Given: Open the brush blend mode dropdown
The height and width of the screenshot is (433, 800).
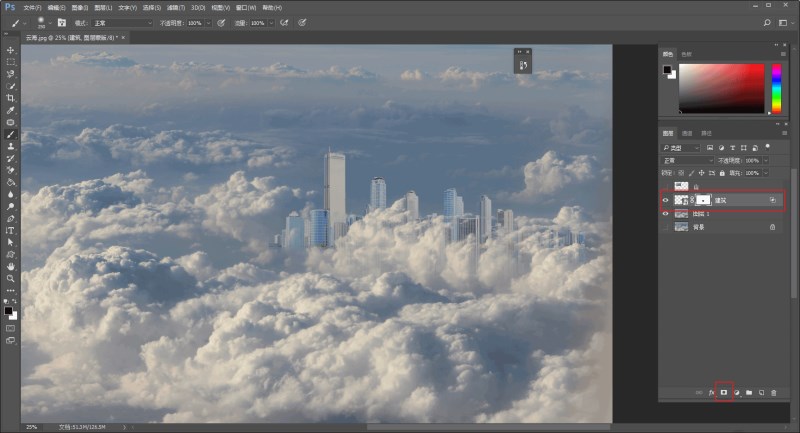Looking at the screenshot, I should [x=123, y=22].
